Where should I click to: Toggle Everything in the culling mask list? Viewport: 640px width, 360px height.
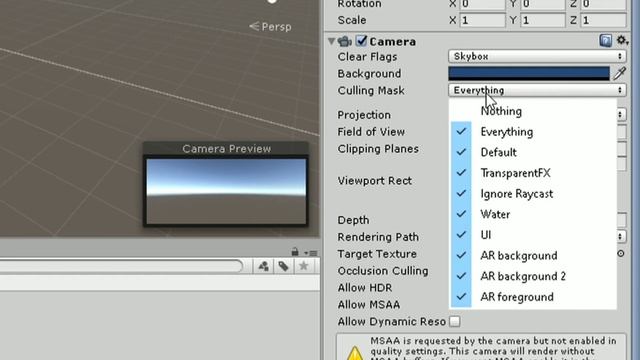533,131
